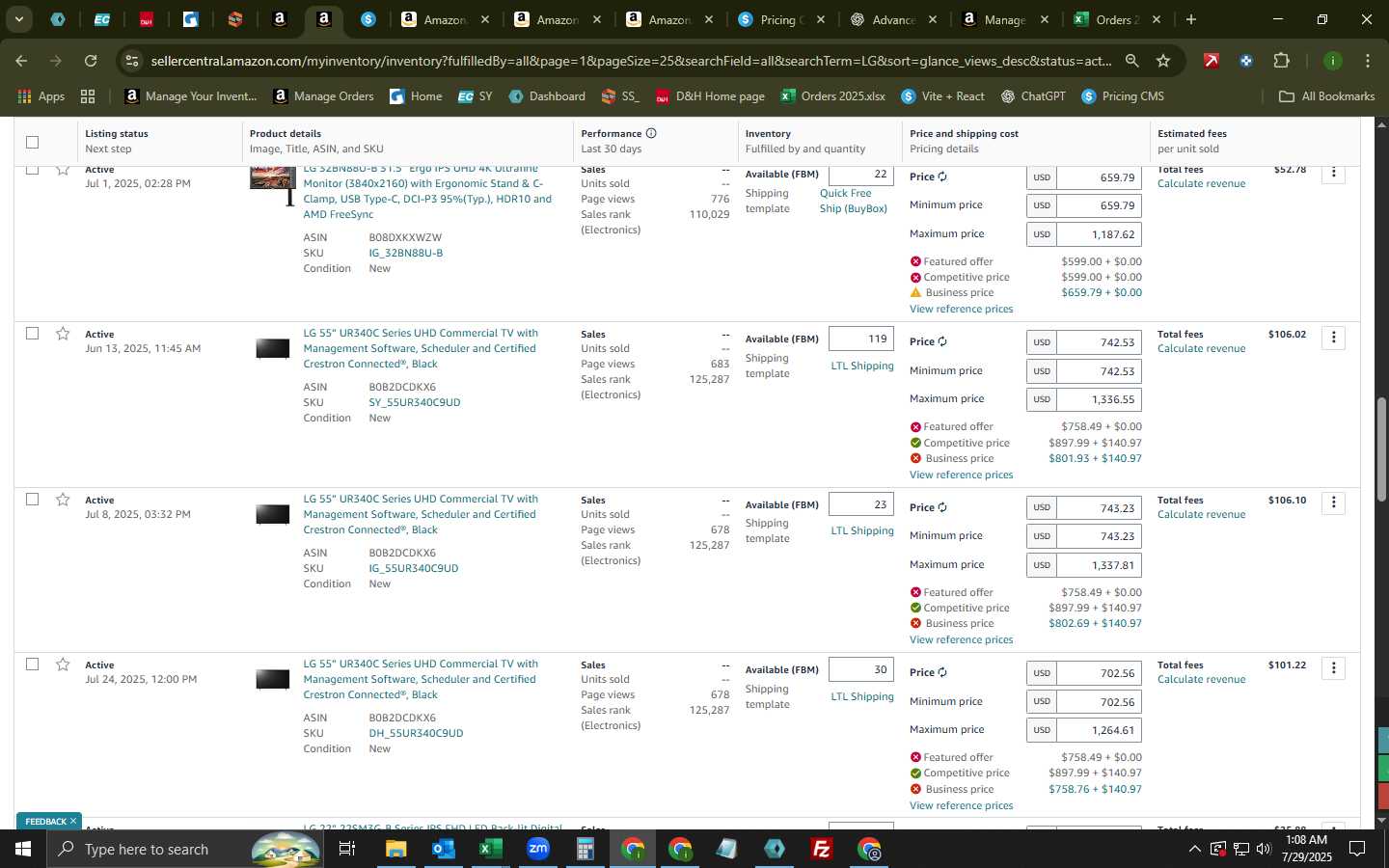Tick the select-all checkbox in table header
1389x868 pixels.
click(x=32, y=142)
